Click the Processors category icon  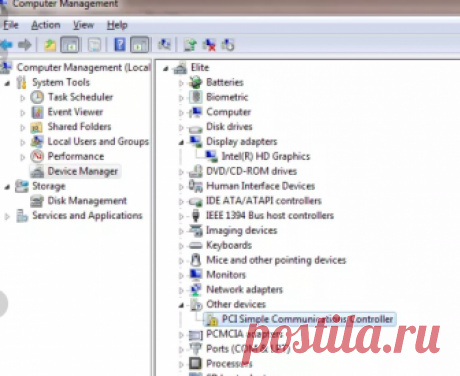click(196, 363)
